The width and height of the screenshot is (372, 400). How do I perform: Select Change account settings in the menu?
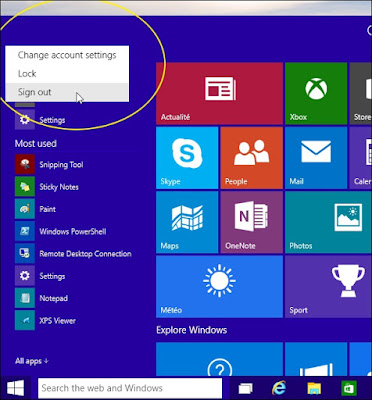[67, 55]
